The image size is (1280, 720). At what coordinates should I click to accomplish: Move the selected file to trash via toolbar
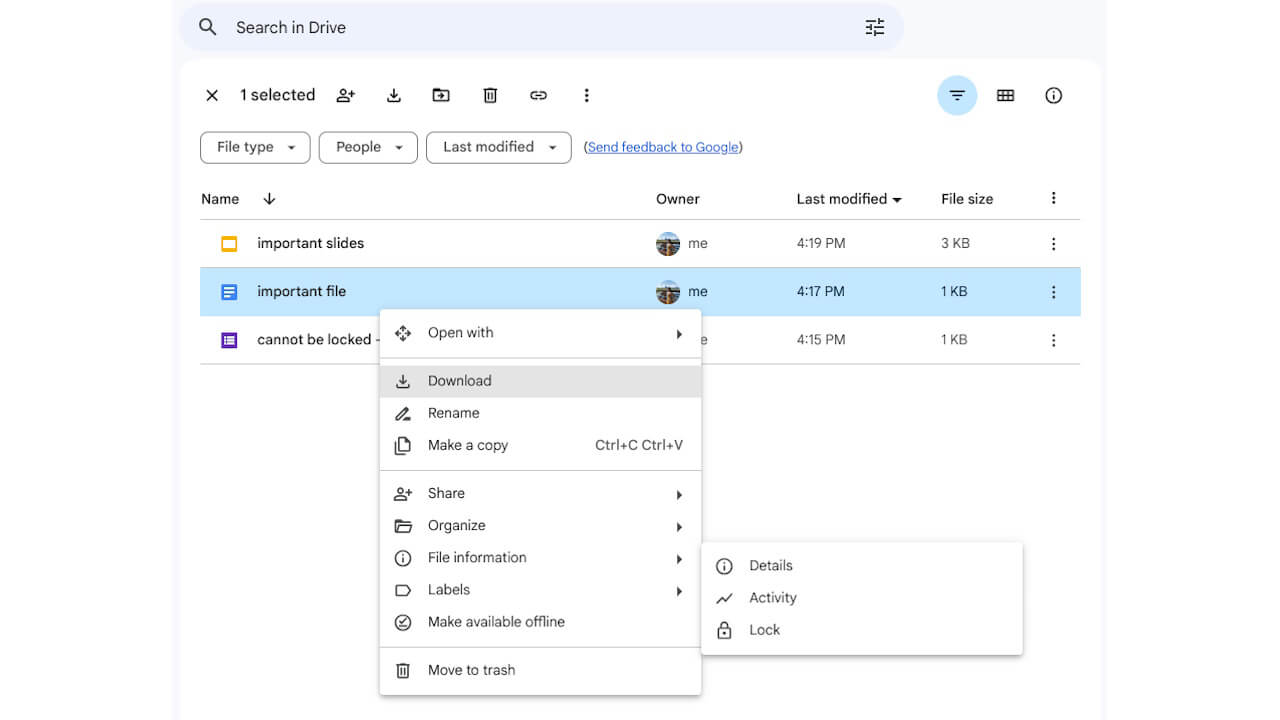[x=489, y=95]
